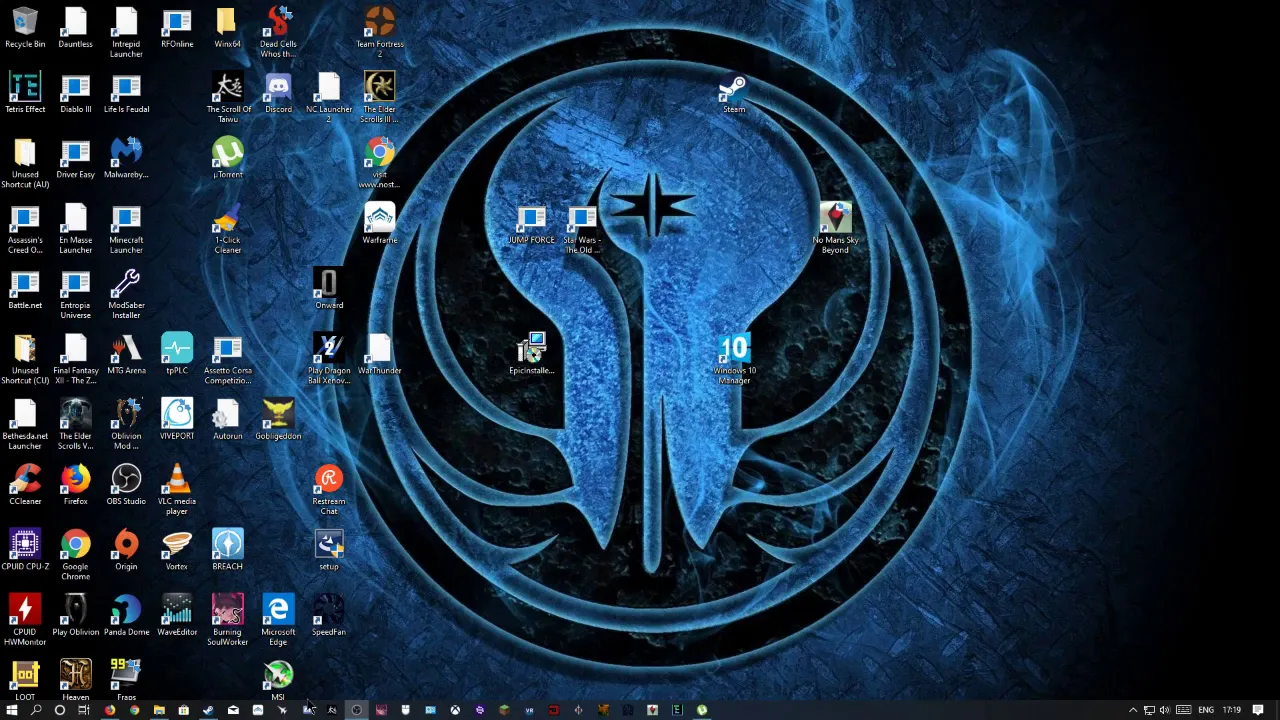
Task: Select the BREACH desktop shortcut
Action: 227,550
